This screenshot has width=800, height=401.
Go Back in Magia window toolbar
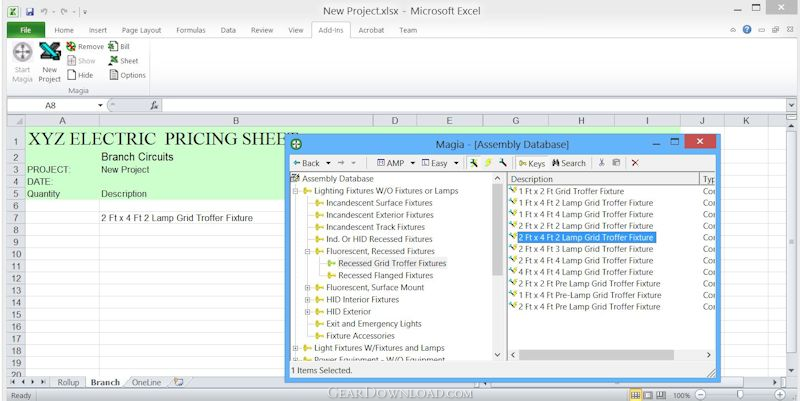(307, 163)
